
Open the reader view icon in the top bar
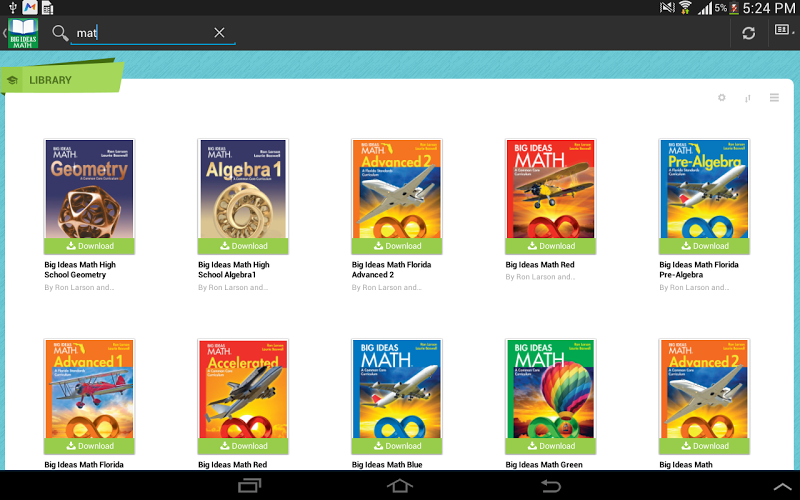click(x=783, y=30)
